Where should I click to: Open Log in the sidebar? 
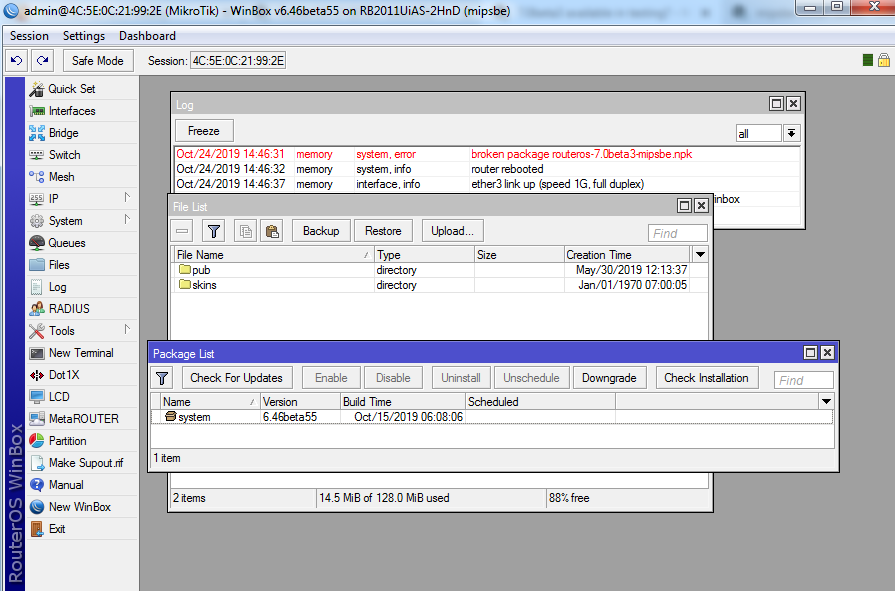click(x=83, y=287)
